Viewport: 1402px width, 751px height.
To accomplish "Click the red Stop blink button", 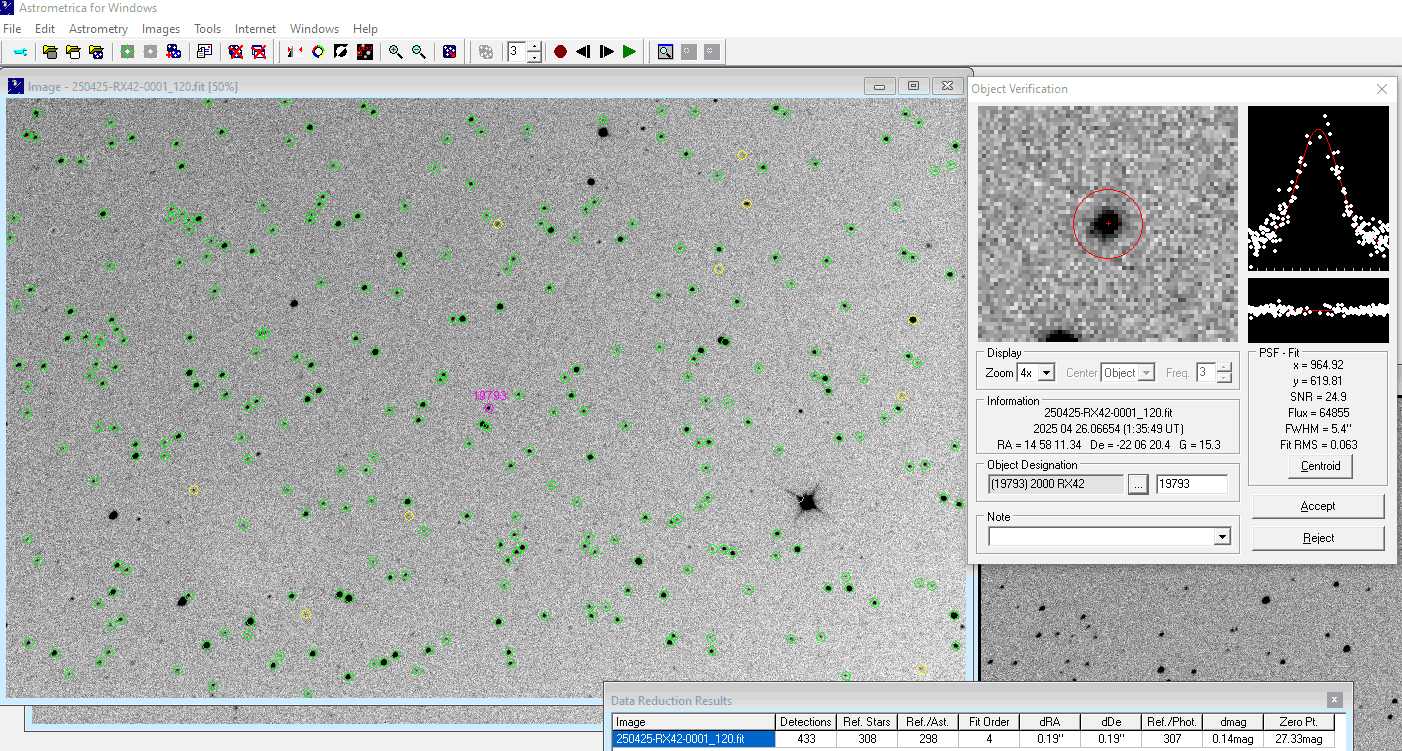I will pyautogui.click(x=560, y=51).
